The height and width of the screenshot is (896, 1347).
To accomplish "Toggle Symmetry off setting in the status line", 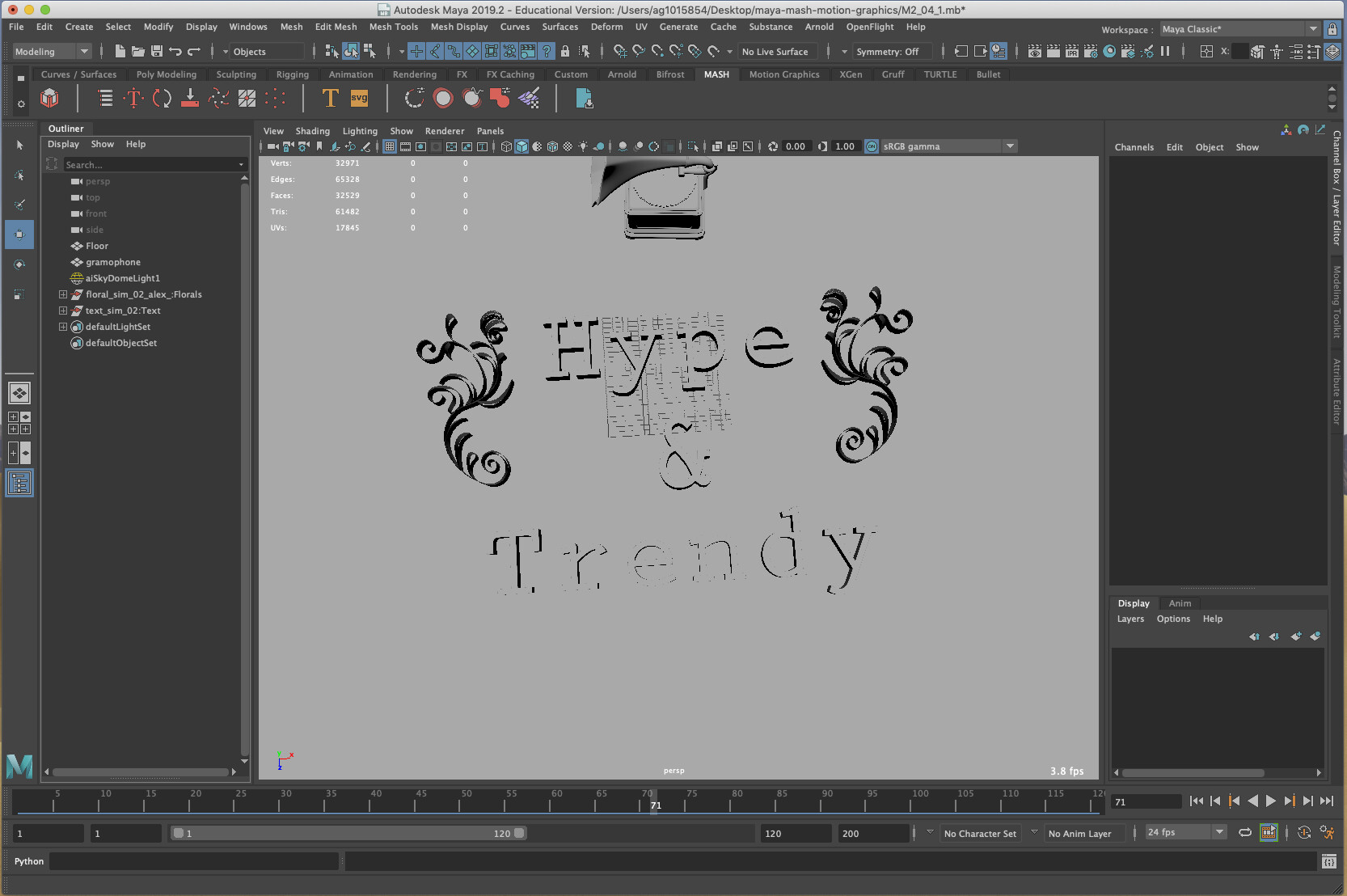I will coord(886,51).
